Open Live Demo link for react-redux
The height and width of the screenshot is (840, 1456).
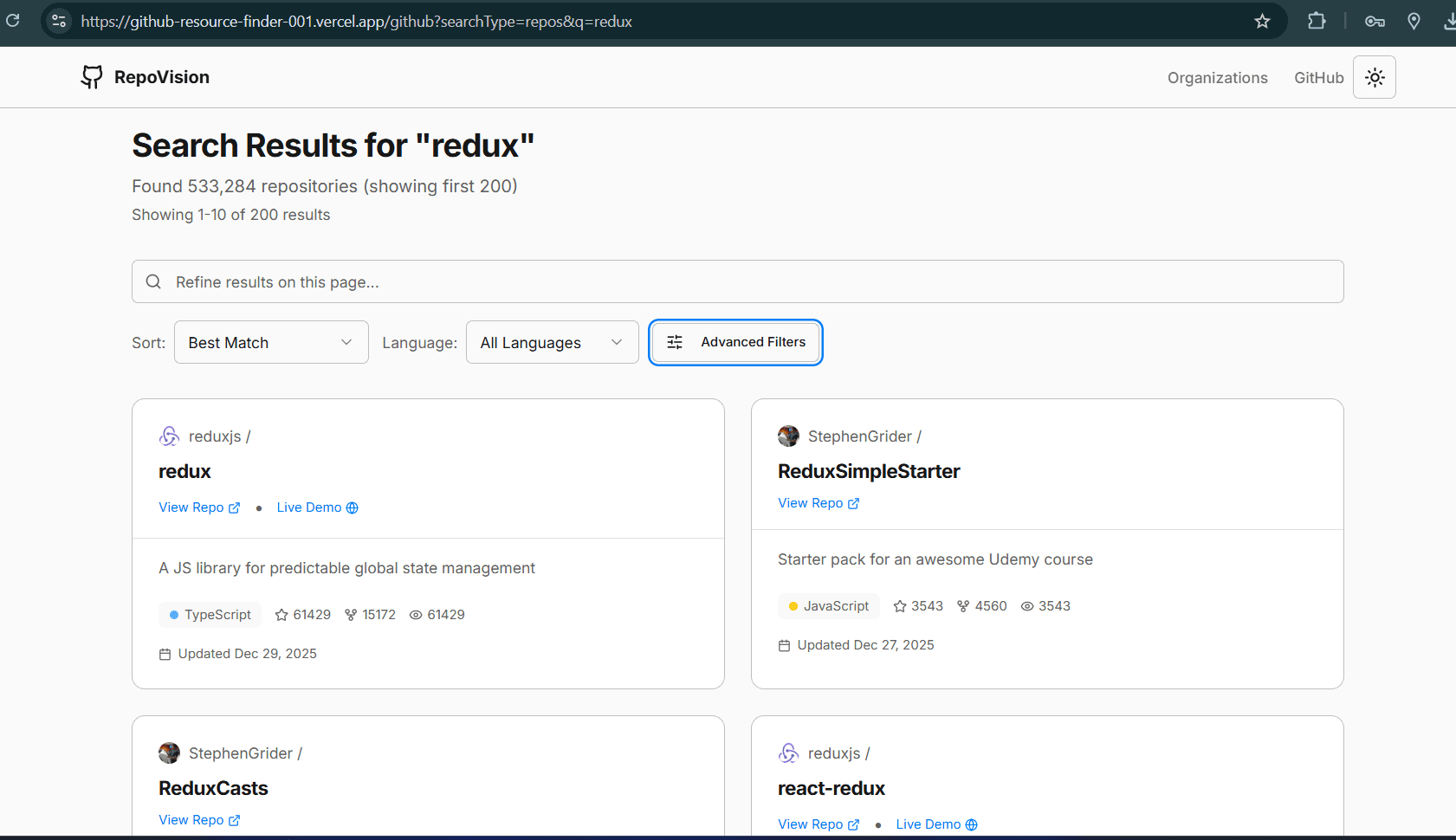[x=936, y=824]
